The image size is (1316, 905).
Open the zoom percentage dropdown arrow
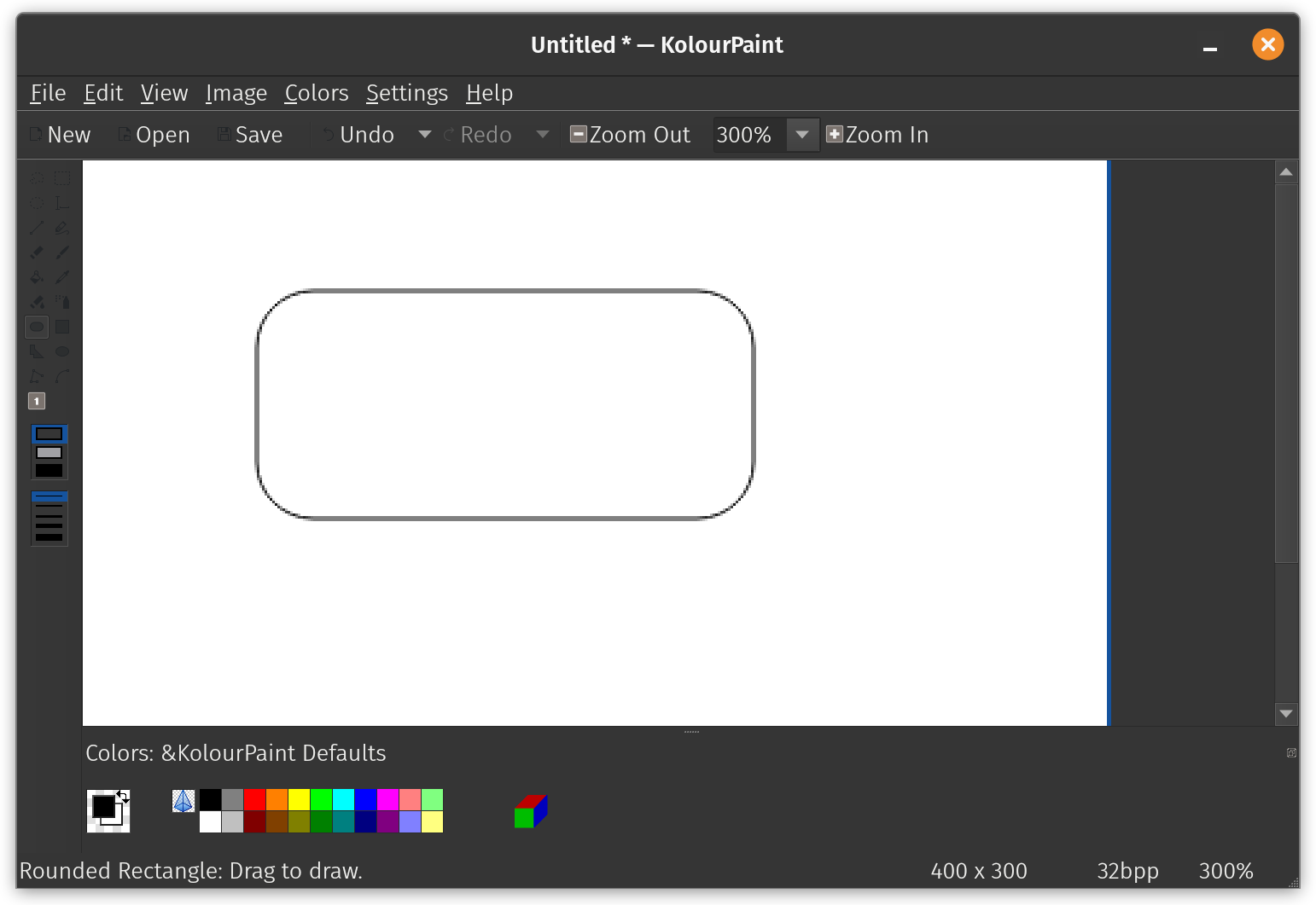[x=802, y=135]
